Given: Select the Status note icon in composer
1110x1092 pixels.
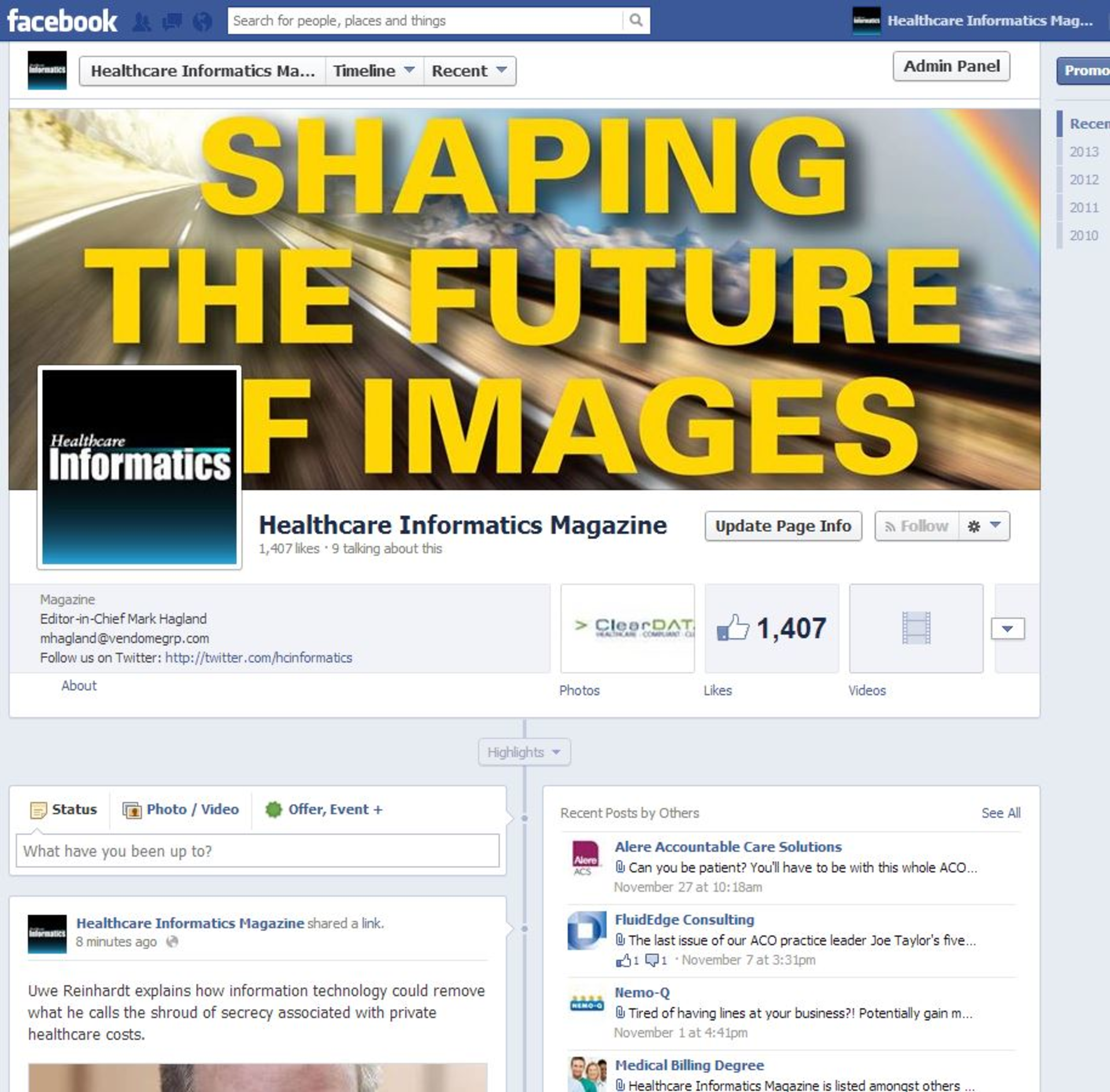Looking at the screenshot, I should (x=38, y=809).
